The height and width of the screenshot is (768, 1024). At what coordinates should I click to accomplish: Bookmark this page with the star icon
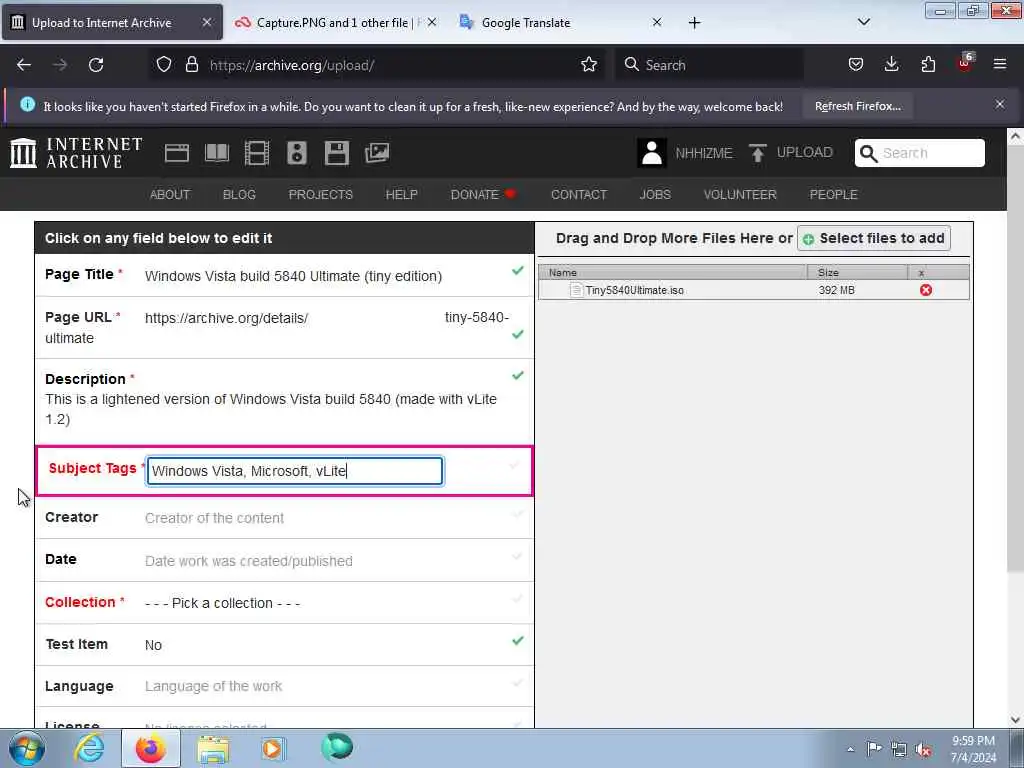point(588,65)
